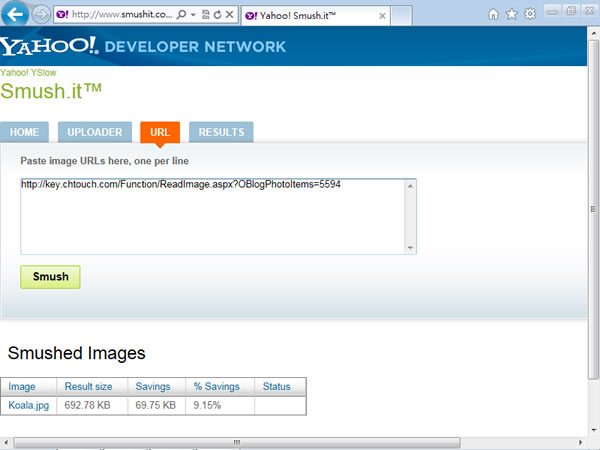
Task: Click the horizontal scroll left arrow
Action: (6, 442)
